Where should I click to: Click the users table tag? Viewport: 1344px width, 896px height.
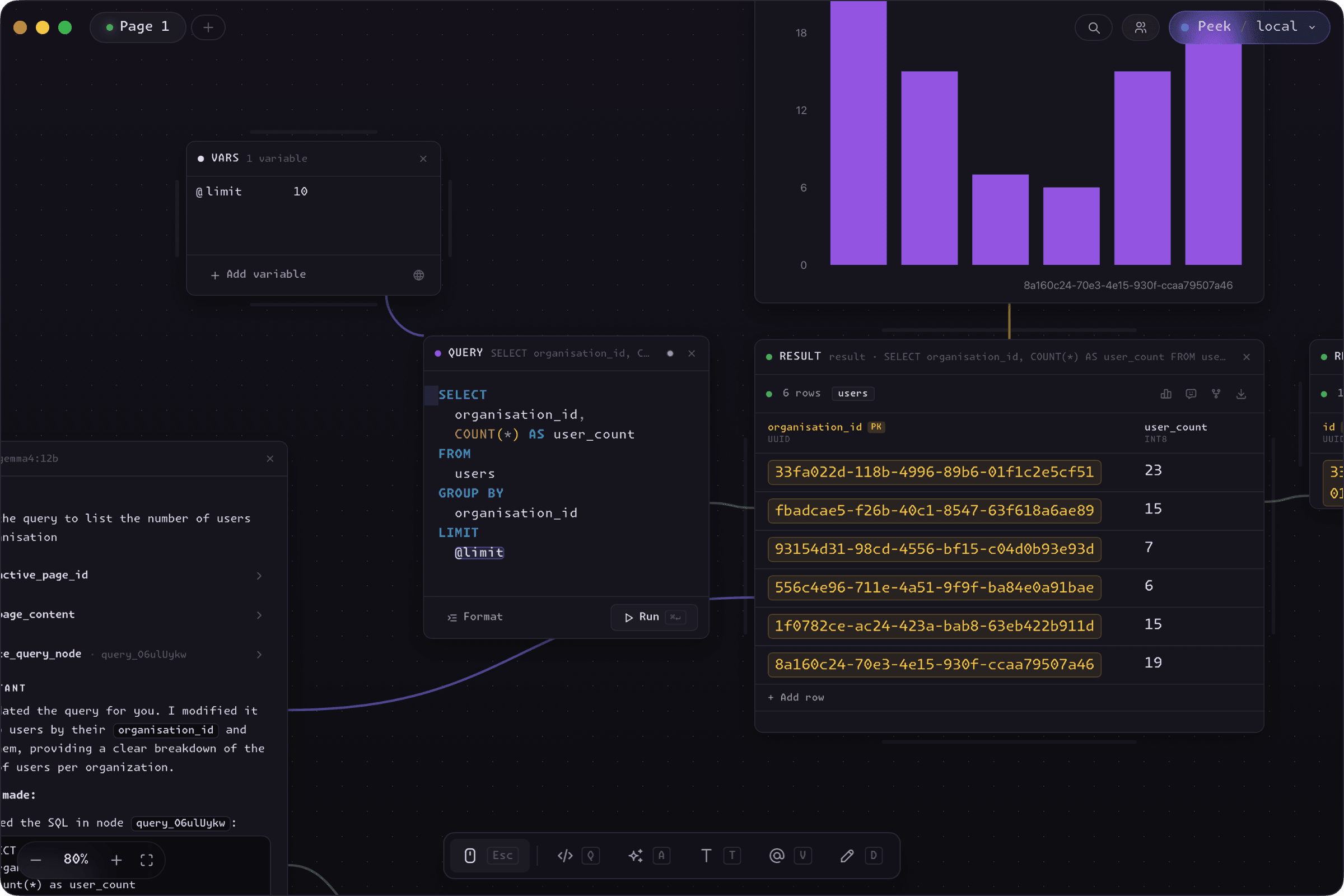pos(852,394)
